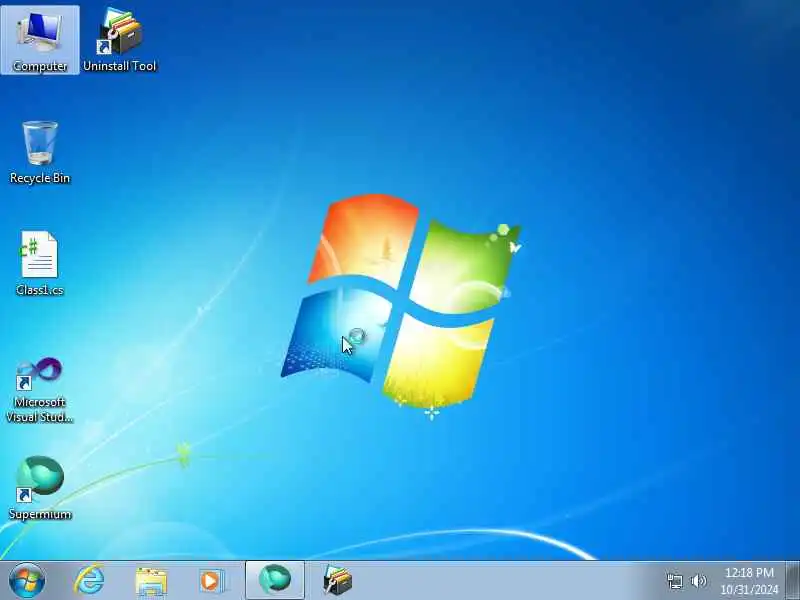Click the 'Uninstall Tool' label text
800x600 pixels.
point(119,66)
